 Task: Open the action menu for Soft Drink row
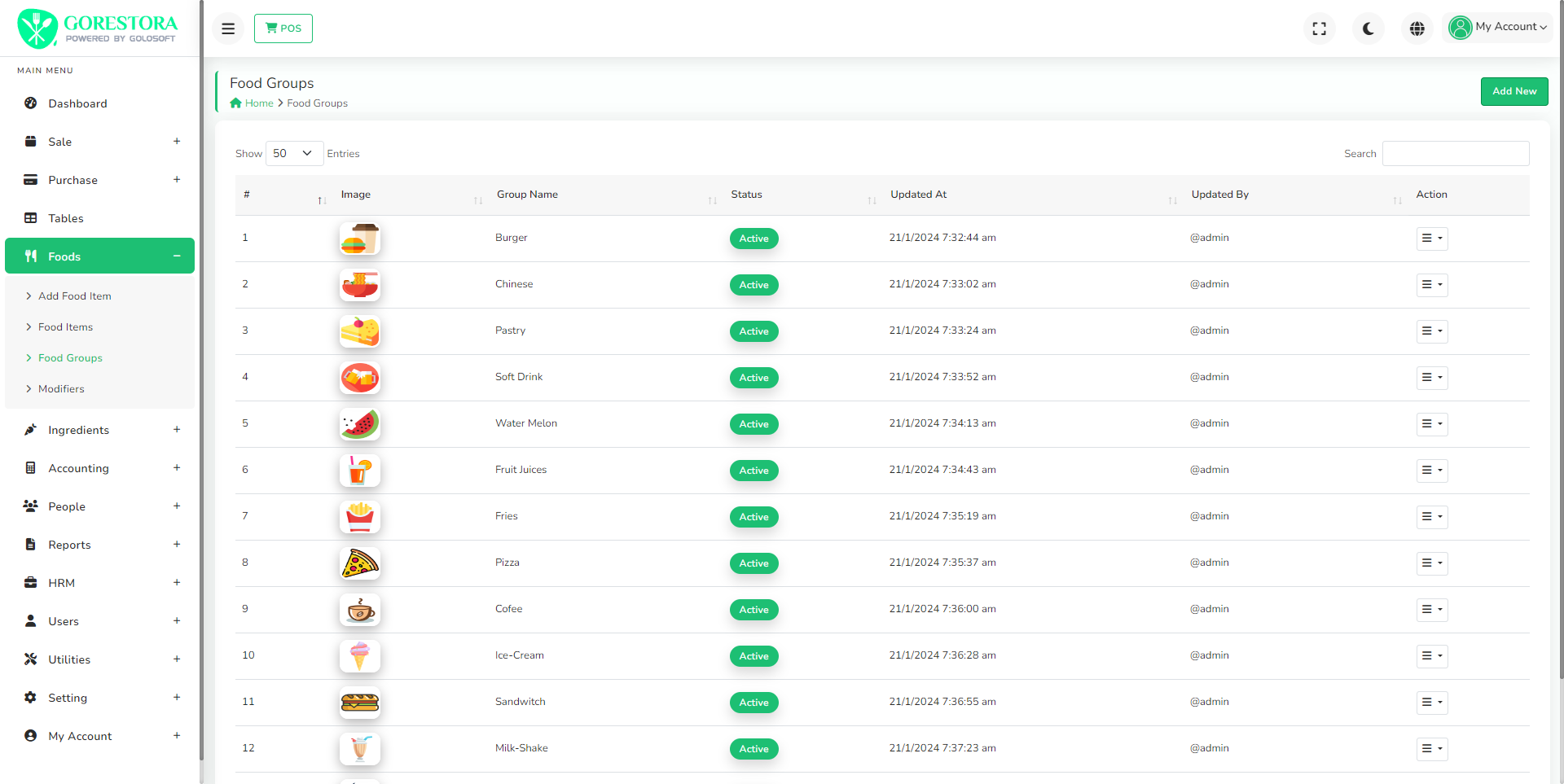pos(1432,378)
